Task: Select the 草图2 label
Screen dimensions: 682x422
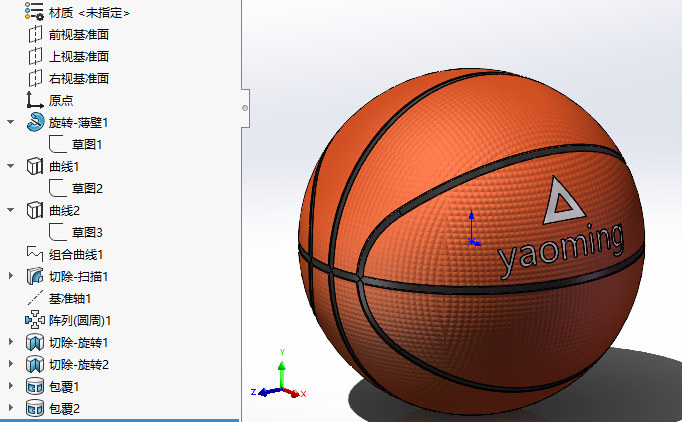Action: 87,188
